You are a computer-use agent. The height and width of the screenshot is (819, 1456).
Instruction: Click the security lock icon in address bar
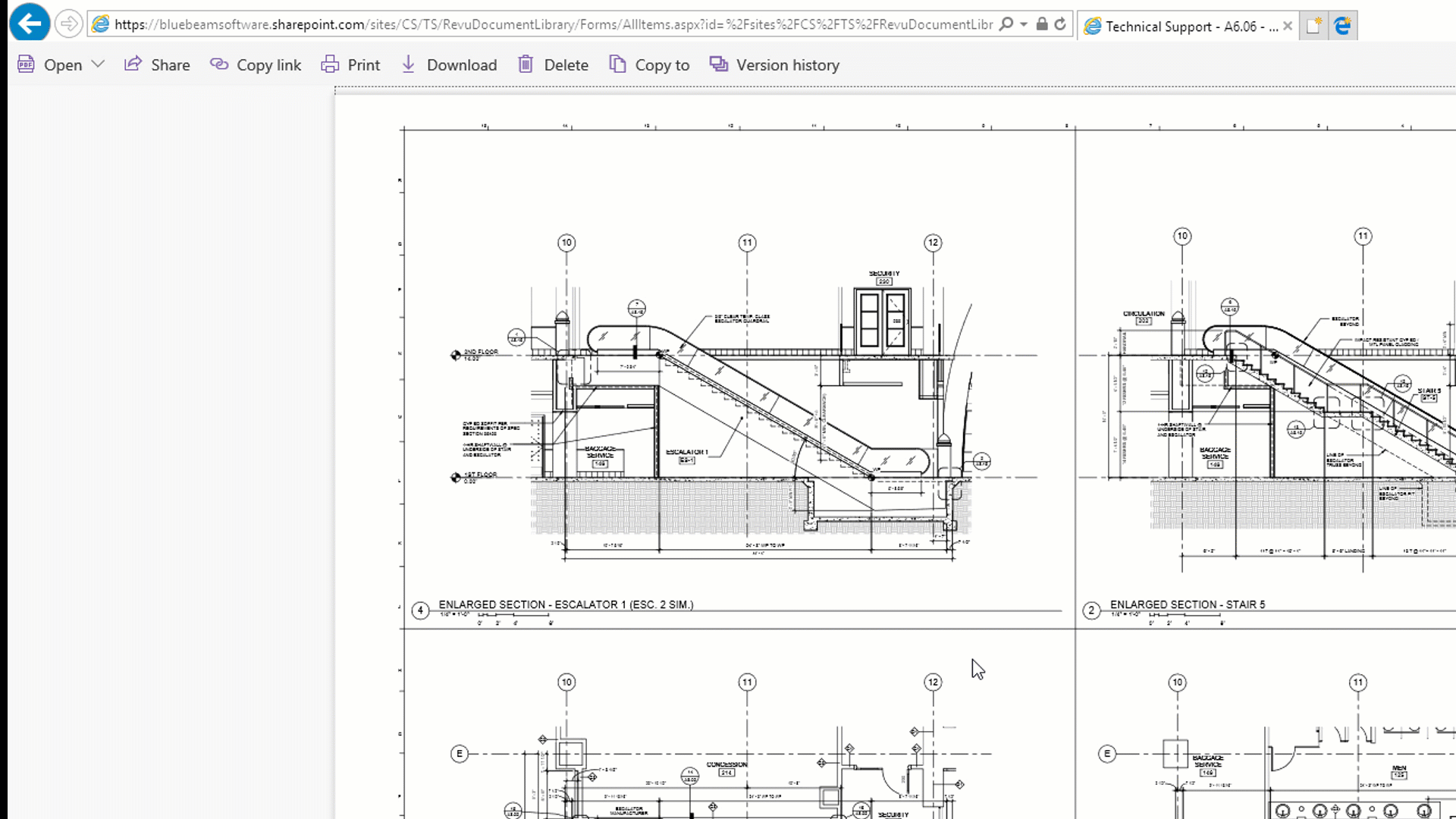pyautogui.click(x=1042, y=24)
